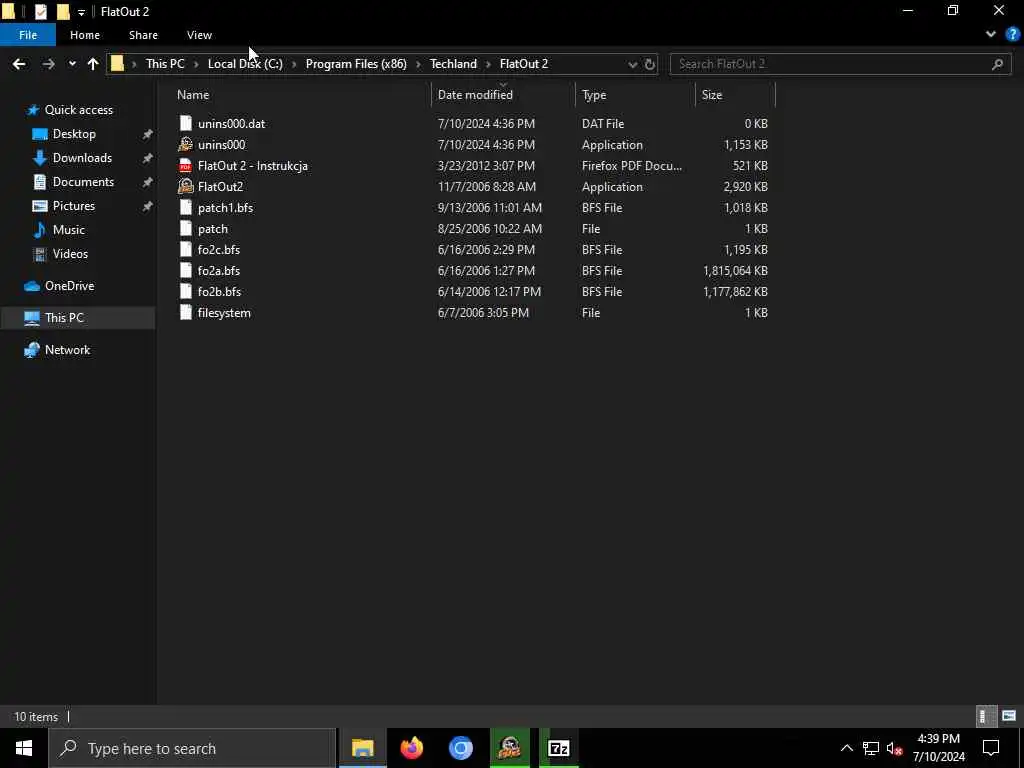Navigate to Techland in the address bar
The width and height of the screenshot is (1024, 768).
453,64
